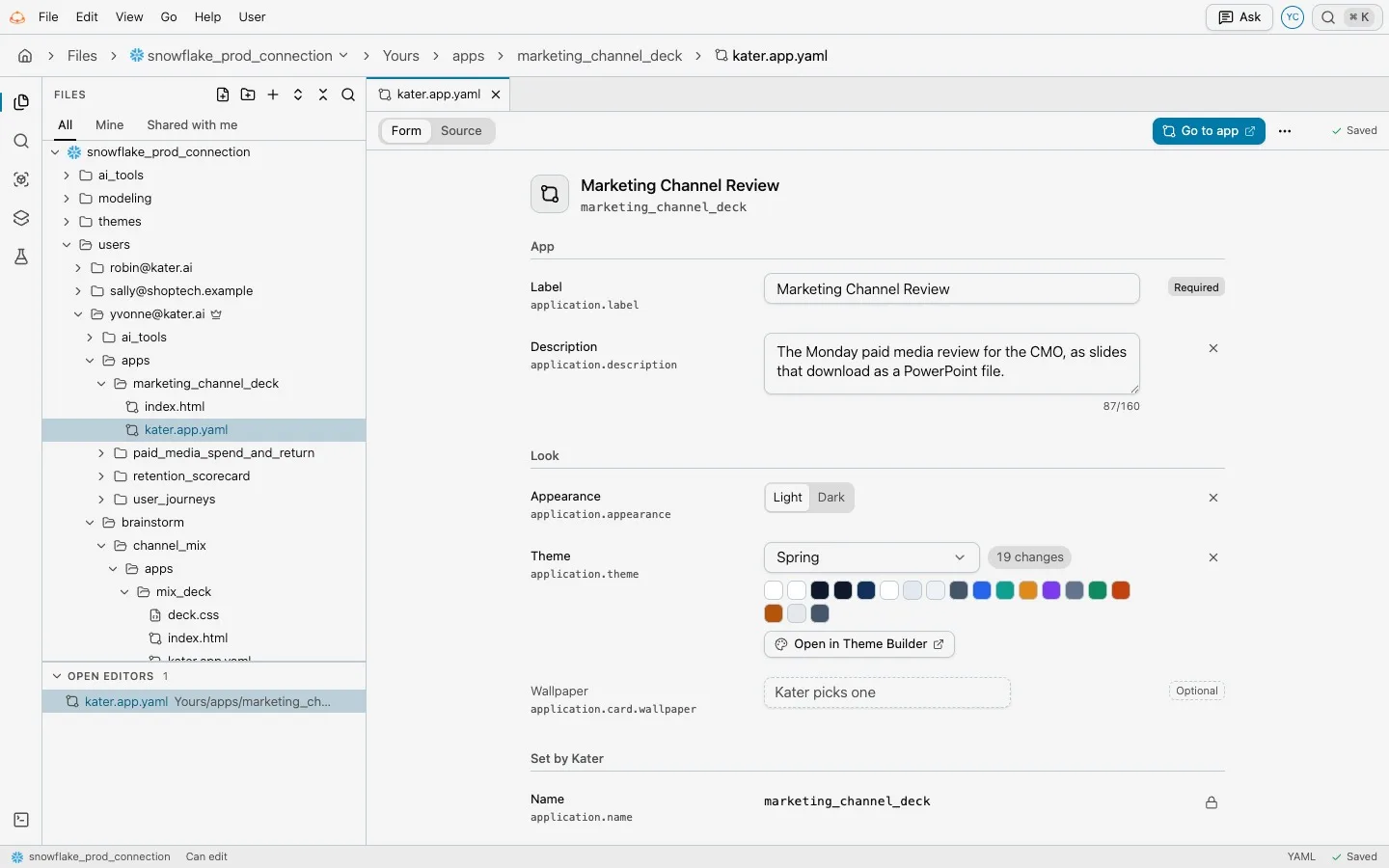Click the crown icon next to yvonne@kater.ai
1389x868 pixels.
217,314
